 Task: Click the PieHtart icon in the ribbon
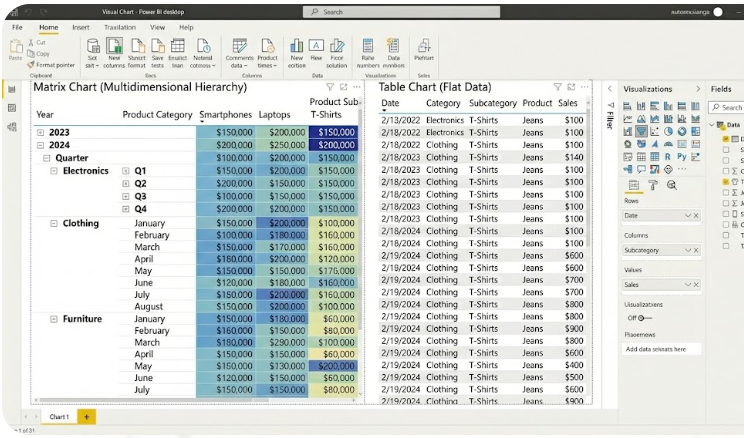[x=424, y=46]
